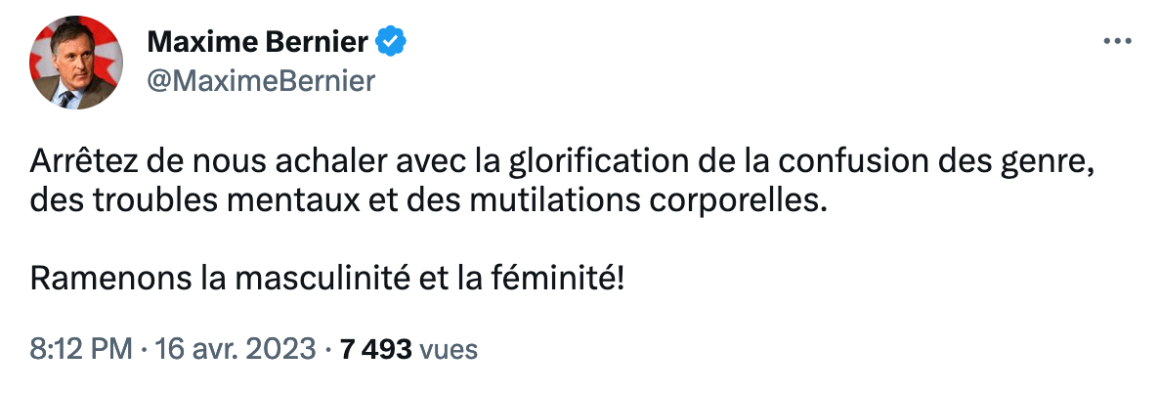Viewport: 1159px width, 393px height.
Task: Open the 7 493 vues view count
Action: pos(408,349)
